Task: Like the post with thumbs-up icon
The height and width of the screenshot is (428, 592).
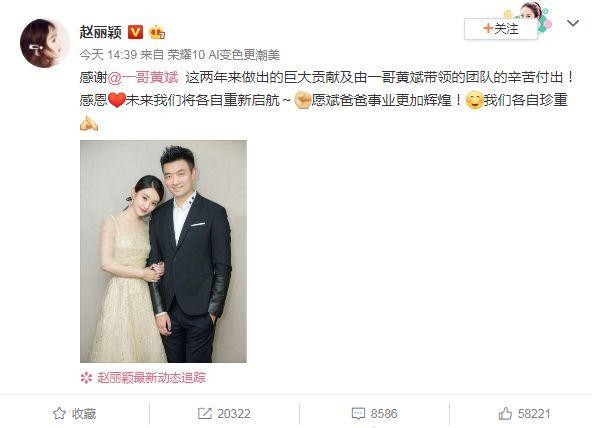Action: 505,414
